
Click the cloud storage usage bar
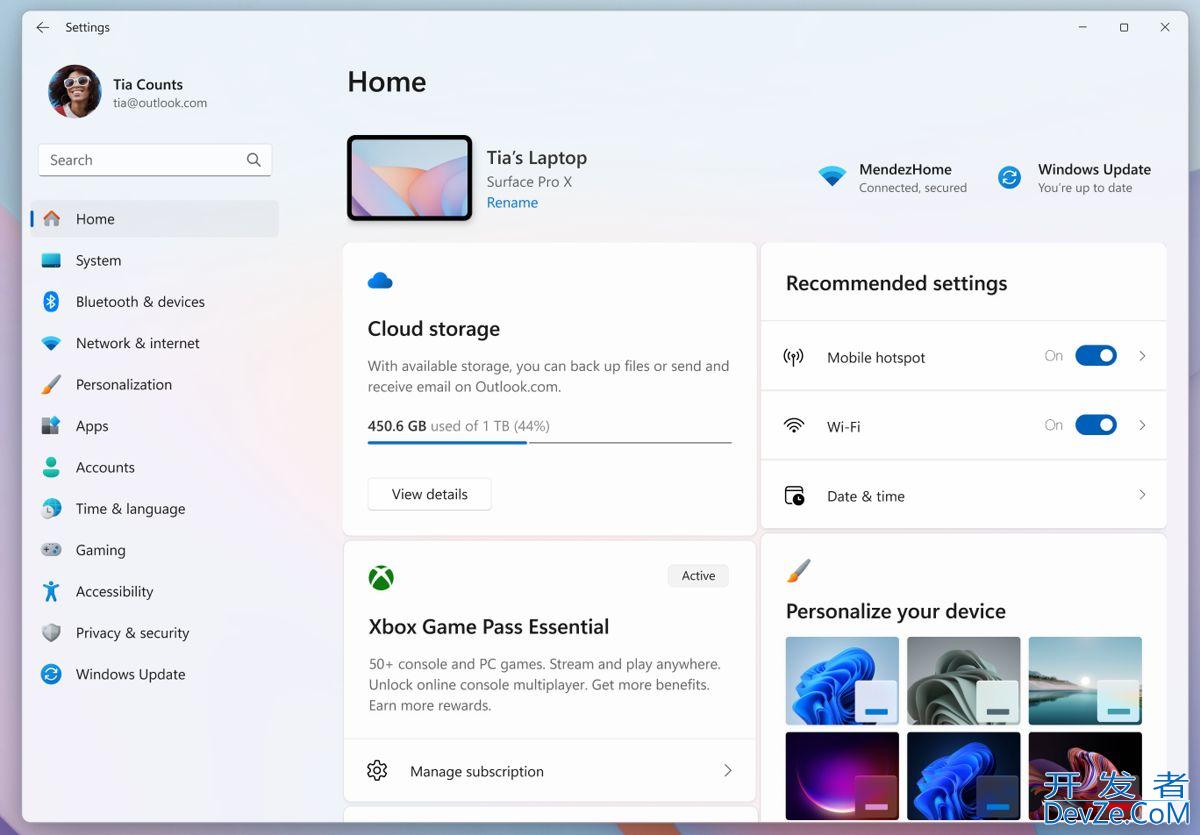click(549, 442)
